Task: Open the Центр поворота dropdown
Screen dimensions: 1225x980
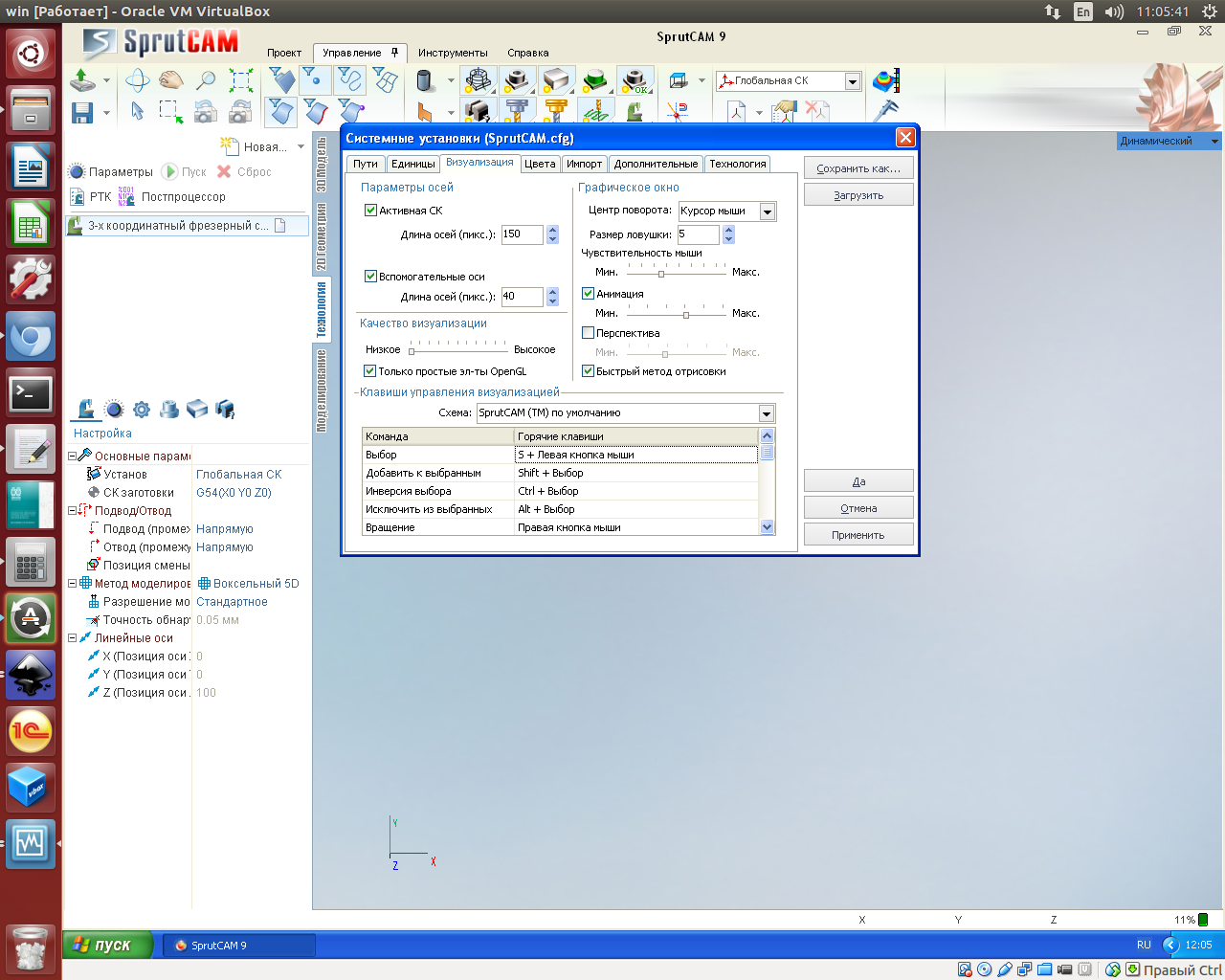Action: (x=768, y=212)
